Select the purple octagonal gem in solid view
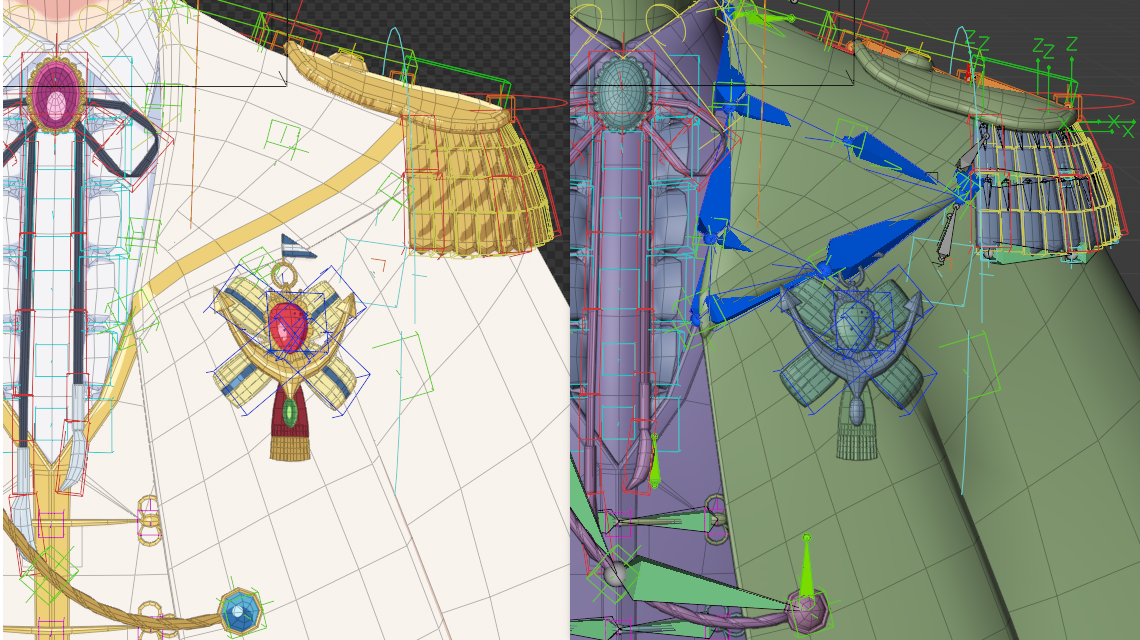This screenshot has height=640, width=1140. (x=807, y=609)
